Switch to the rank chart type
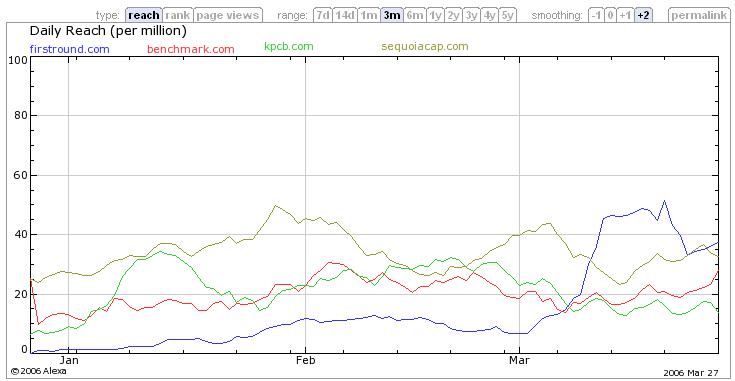 178,15
